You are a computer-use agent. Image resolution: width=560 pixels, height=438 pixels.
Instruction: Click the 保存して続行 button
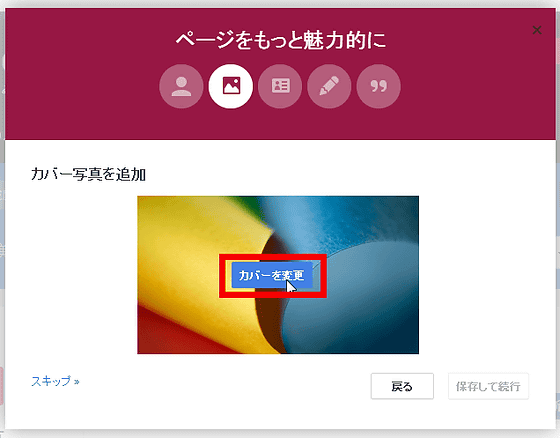[x=488, y=386]
